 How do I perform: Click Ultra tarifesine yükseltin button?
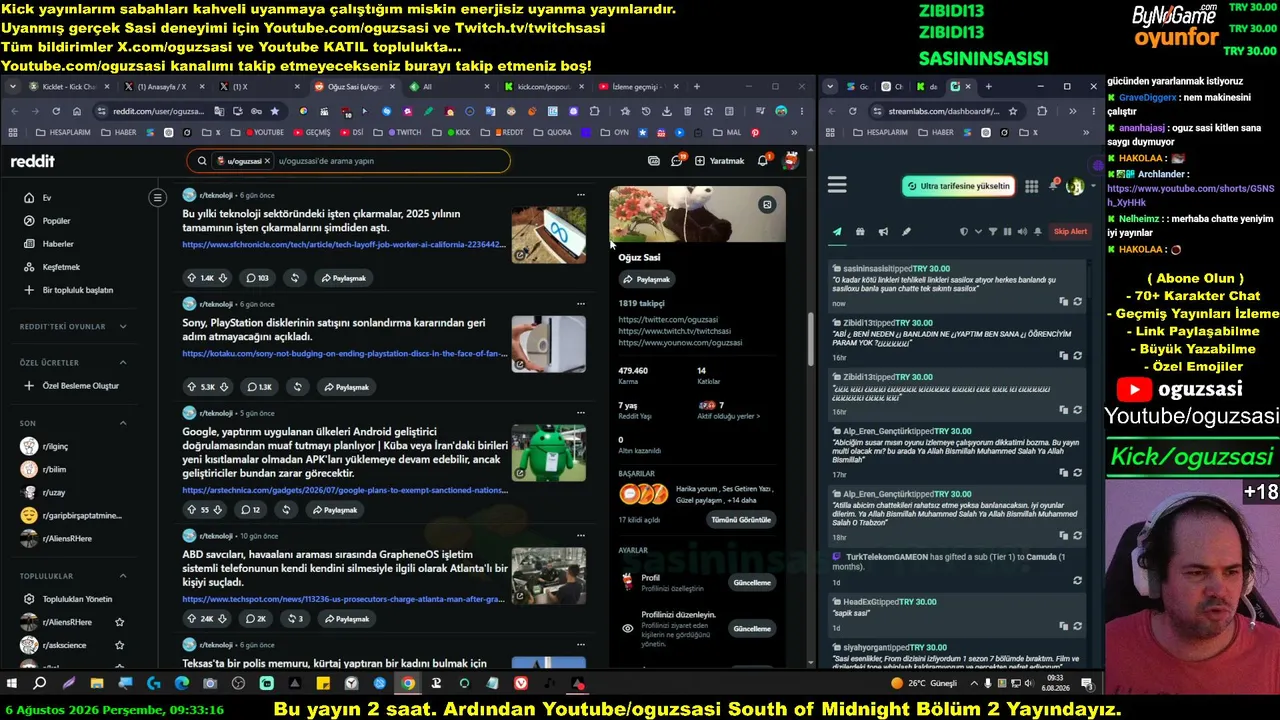coord(958,186)
